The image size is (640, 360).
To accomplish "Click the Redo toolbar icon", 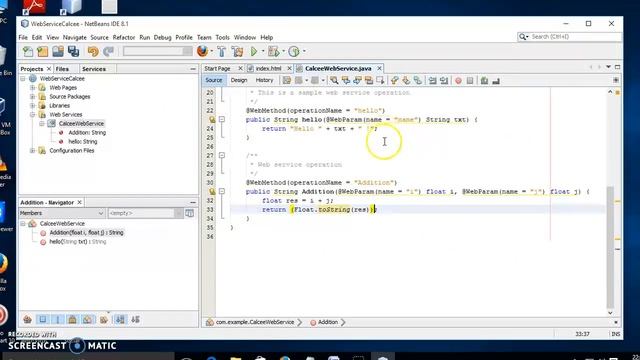I will coord(108,51).
